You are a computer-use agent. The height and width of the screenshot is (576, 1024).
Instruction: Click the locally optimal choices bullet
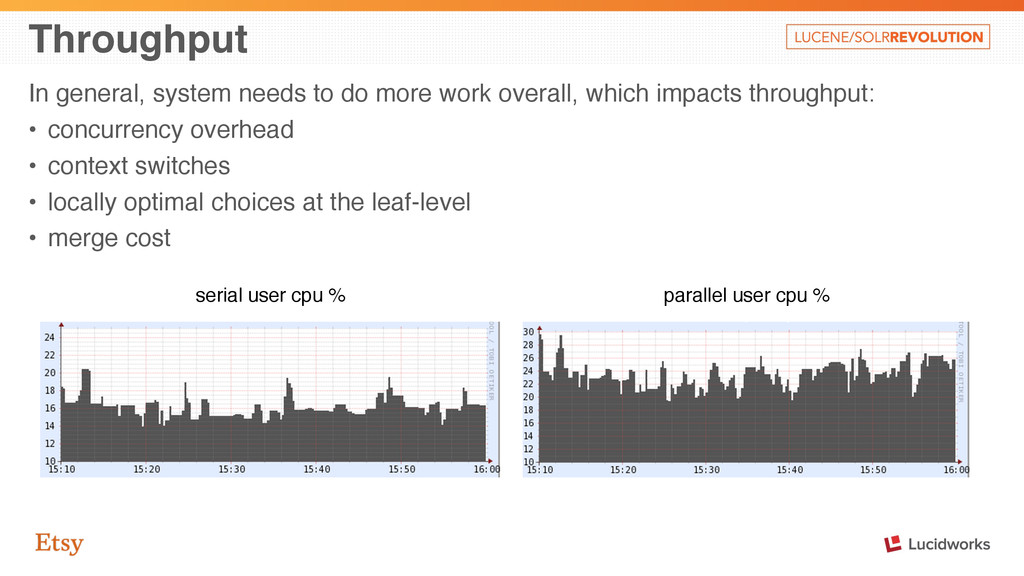(x=259, y=202)
